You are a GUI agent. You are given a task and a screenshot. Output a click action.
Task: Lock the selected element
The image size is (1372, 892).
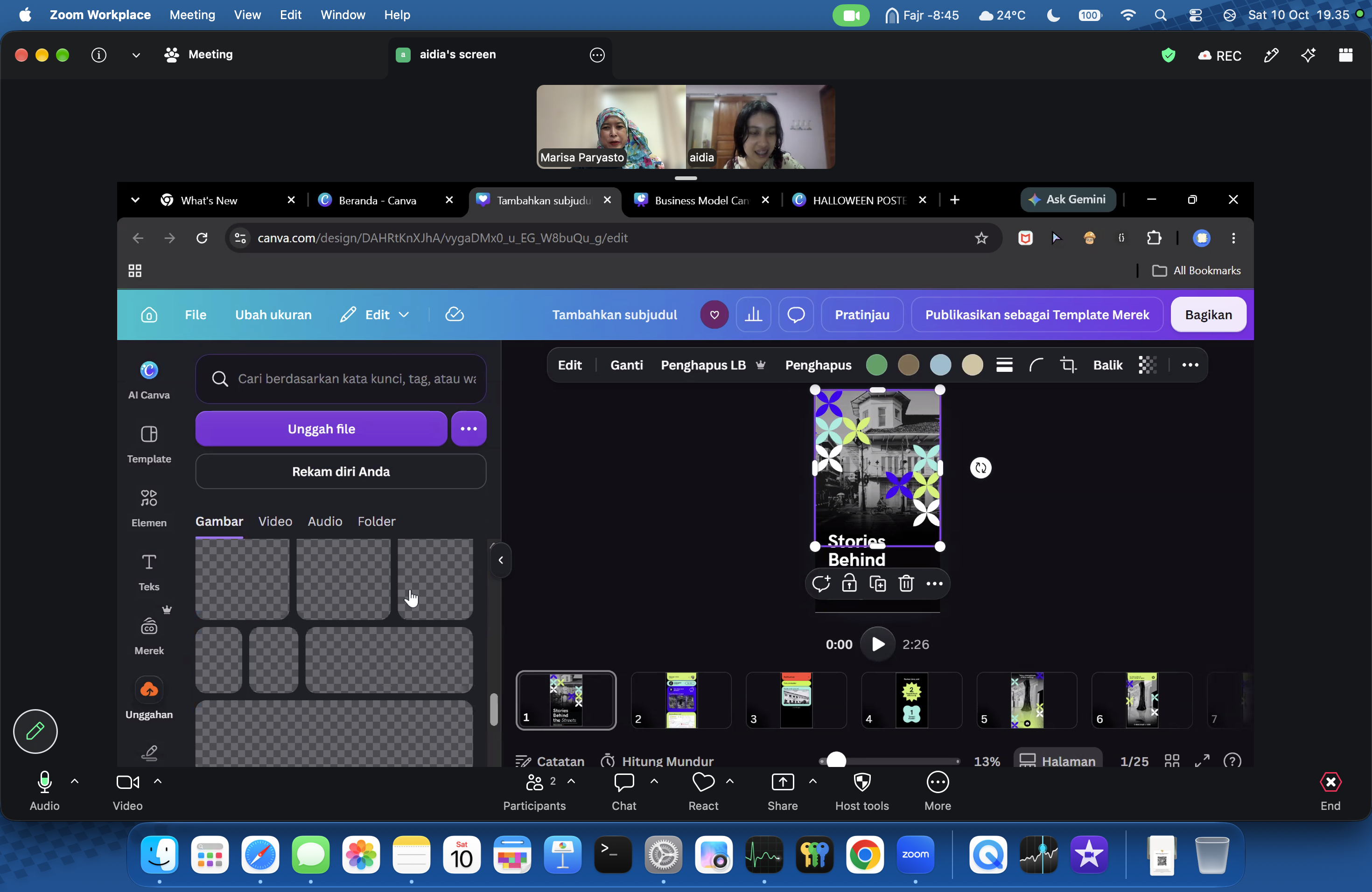tap(848, 584)
